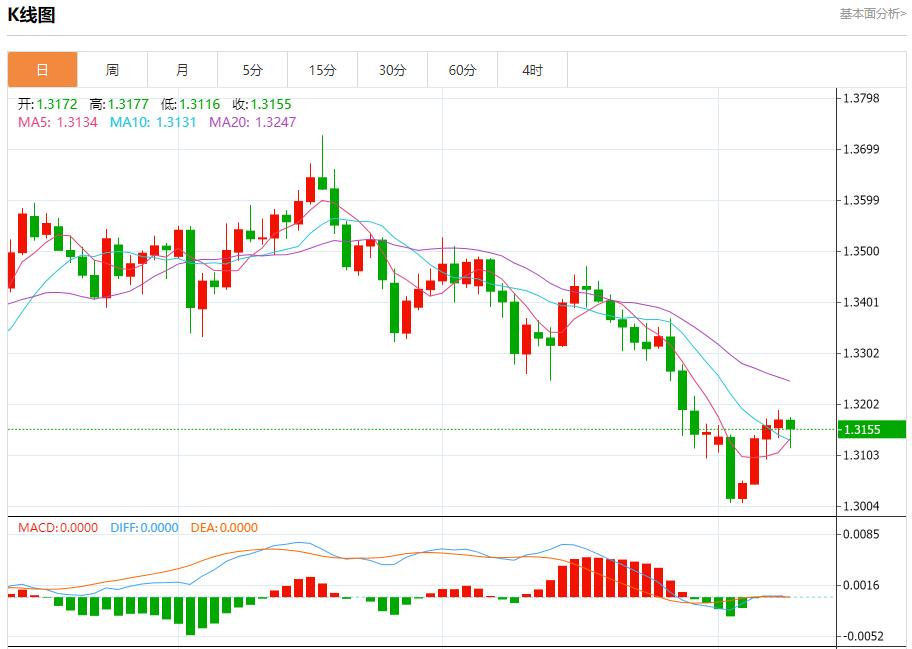
Task: Click the 1.3798 price axis label
Action: coord(861,98)
